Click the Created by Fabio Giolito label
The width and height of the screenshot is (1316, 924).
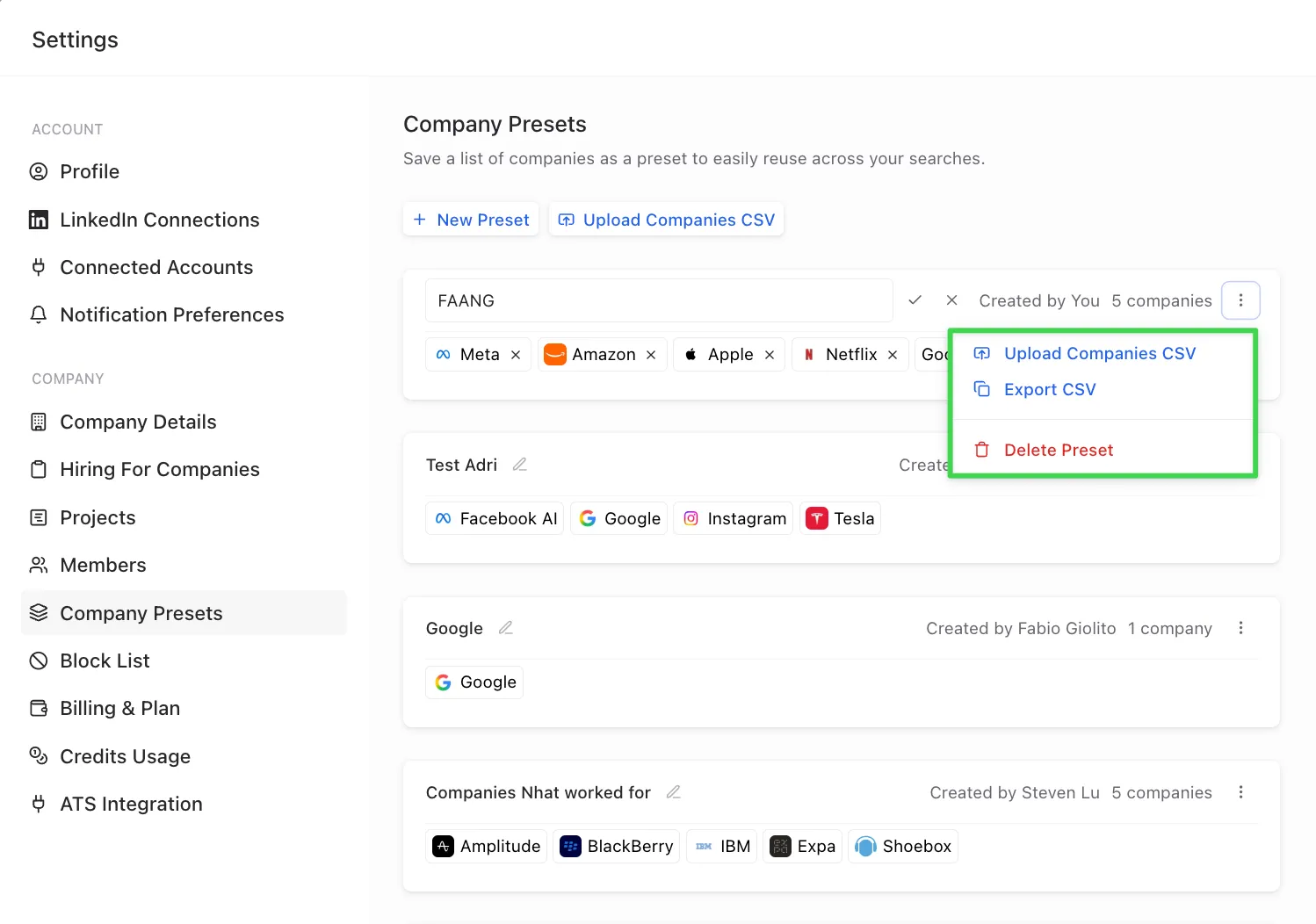click(1021, 628)
